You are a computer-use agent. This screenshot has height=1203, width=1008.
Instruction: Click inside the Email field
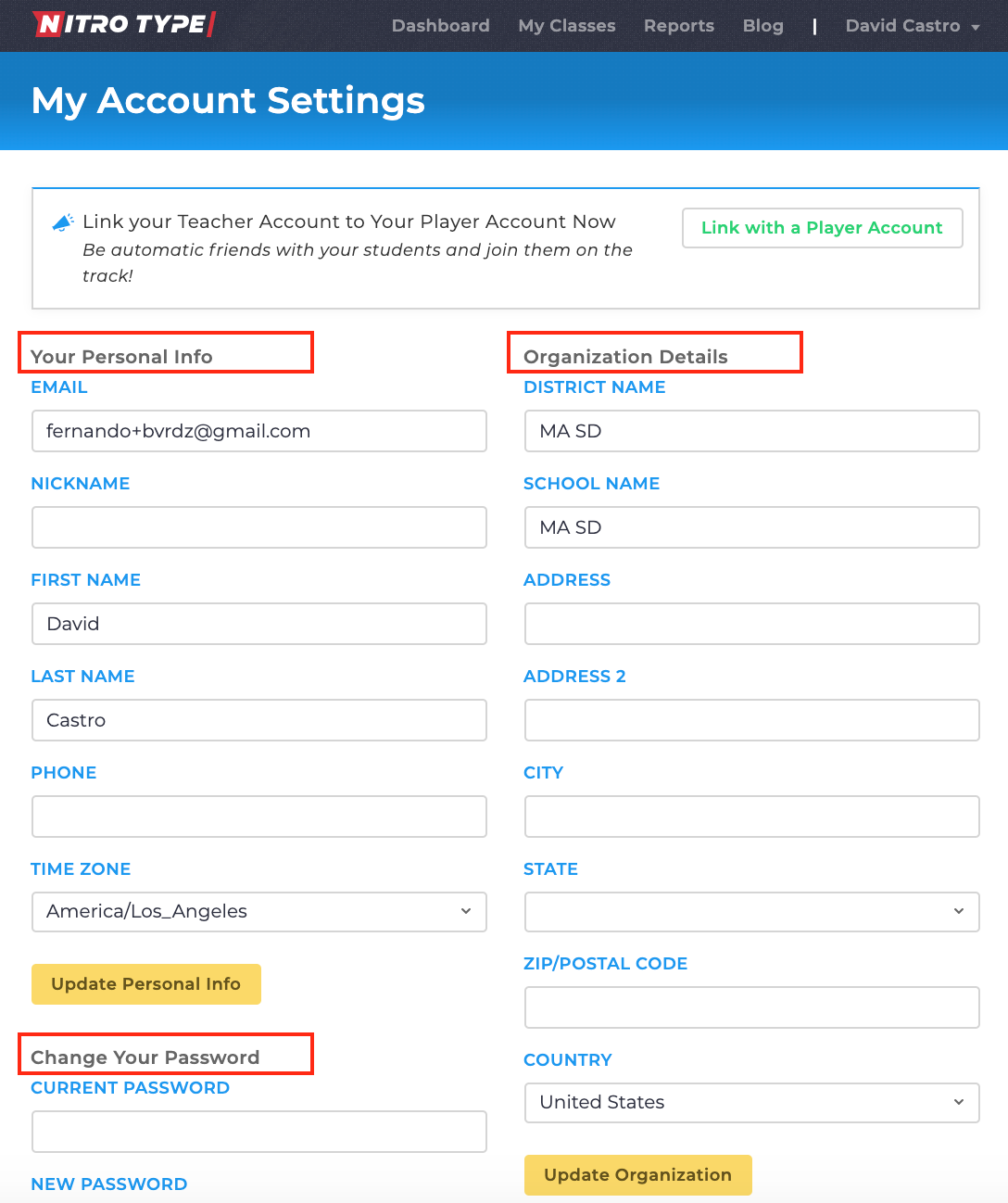point(259,431)
